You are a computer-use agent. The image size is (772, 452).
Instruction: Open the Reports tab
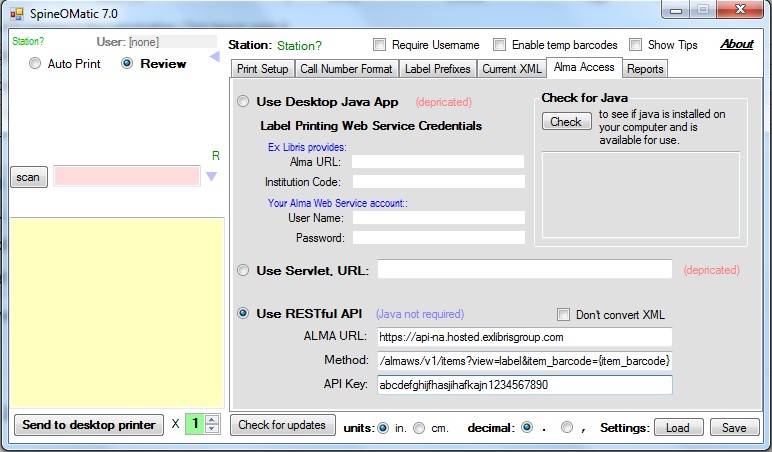(645, 69)
